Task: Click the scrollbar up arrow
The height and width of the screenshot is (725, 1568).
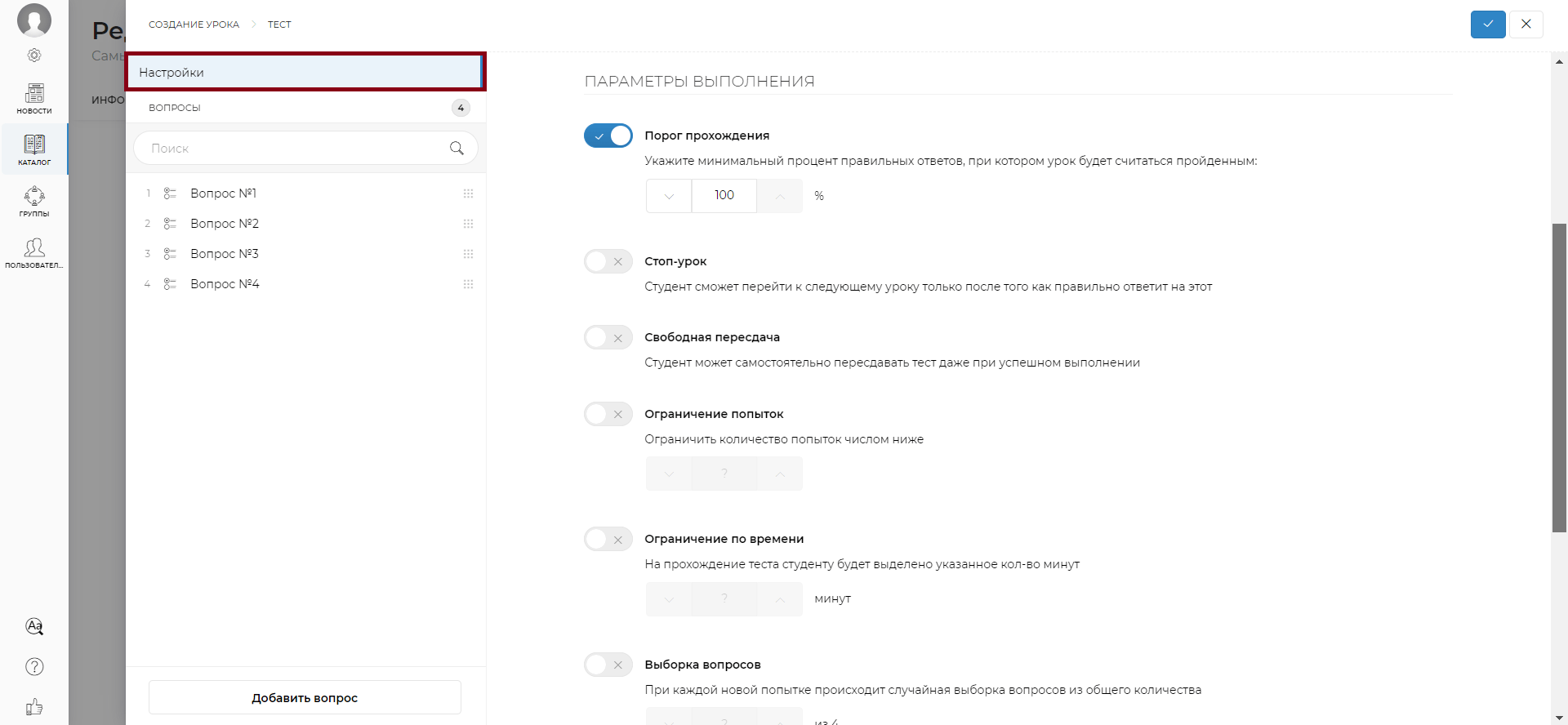Action: 1559,60
